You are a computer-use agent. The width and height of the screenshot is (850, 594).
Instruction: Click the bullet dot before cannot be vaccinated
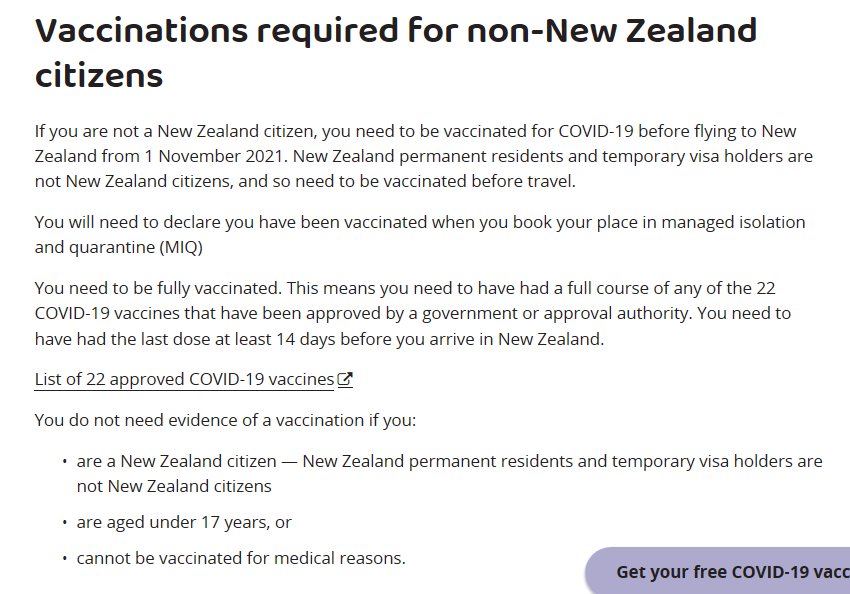point(63,559)
